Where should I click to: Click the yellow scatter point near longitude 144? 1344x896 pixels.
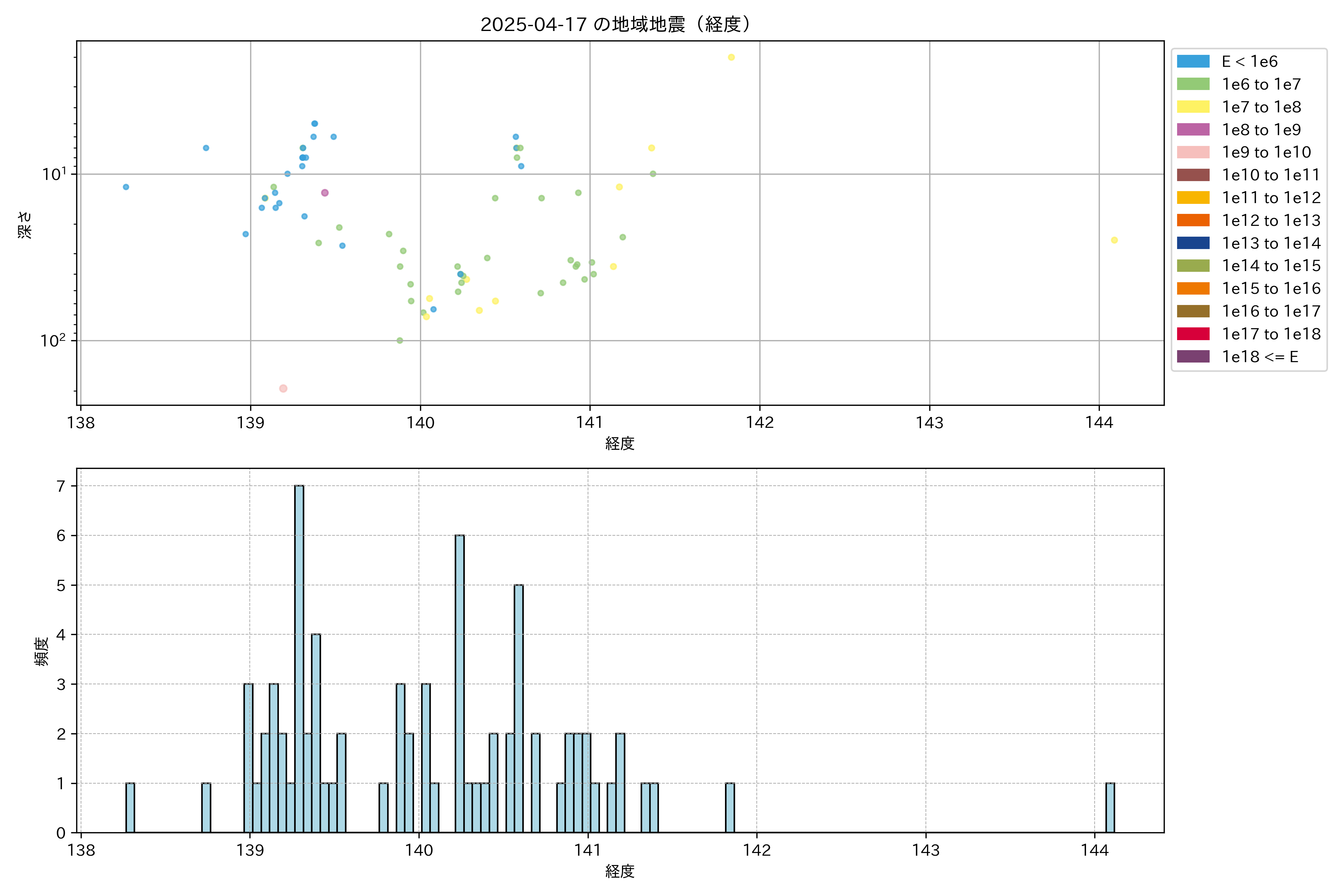pos(1114,240)
